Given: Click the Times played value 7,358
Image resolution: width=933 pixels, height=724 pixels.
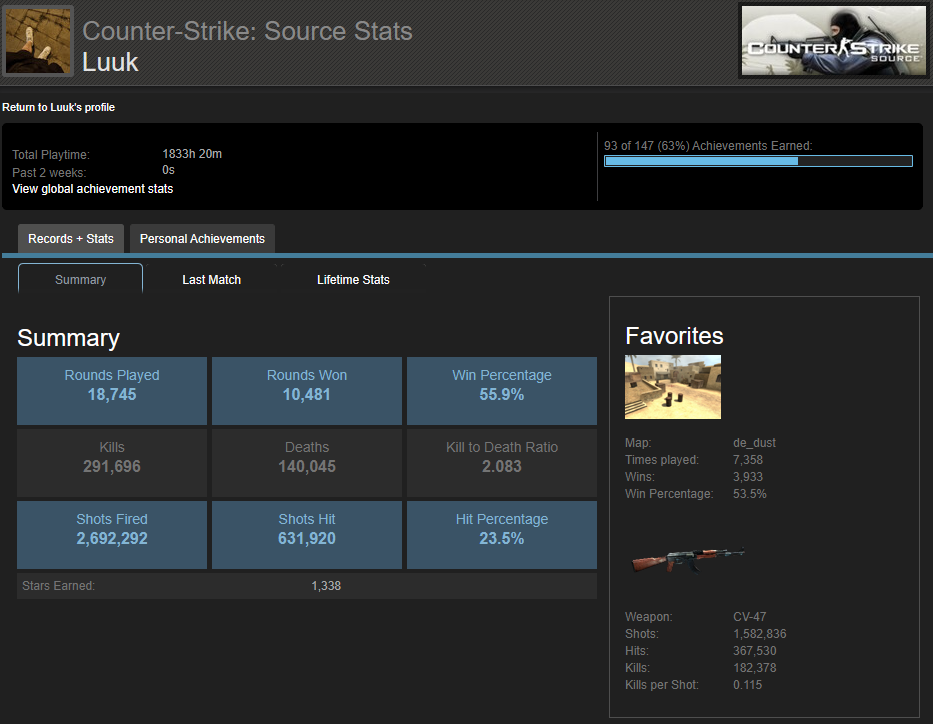Looking at the screenshot, I should pos(748,460).
